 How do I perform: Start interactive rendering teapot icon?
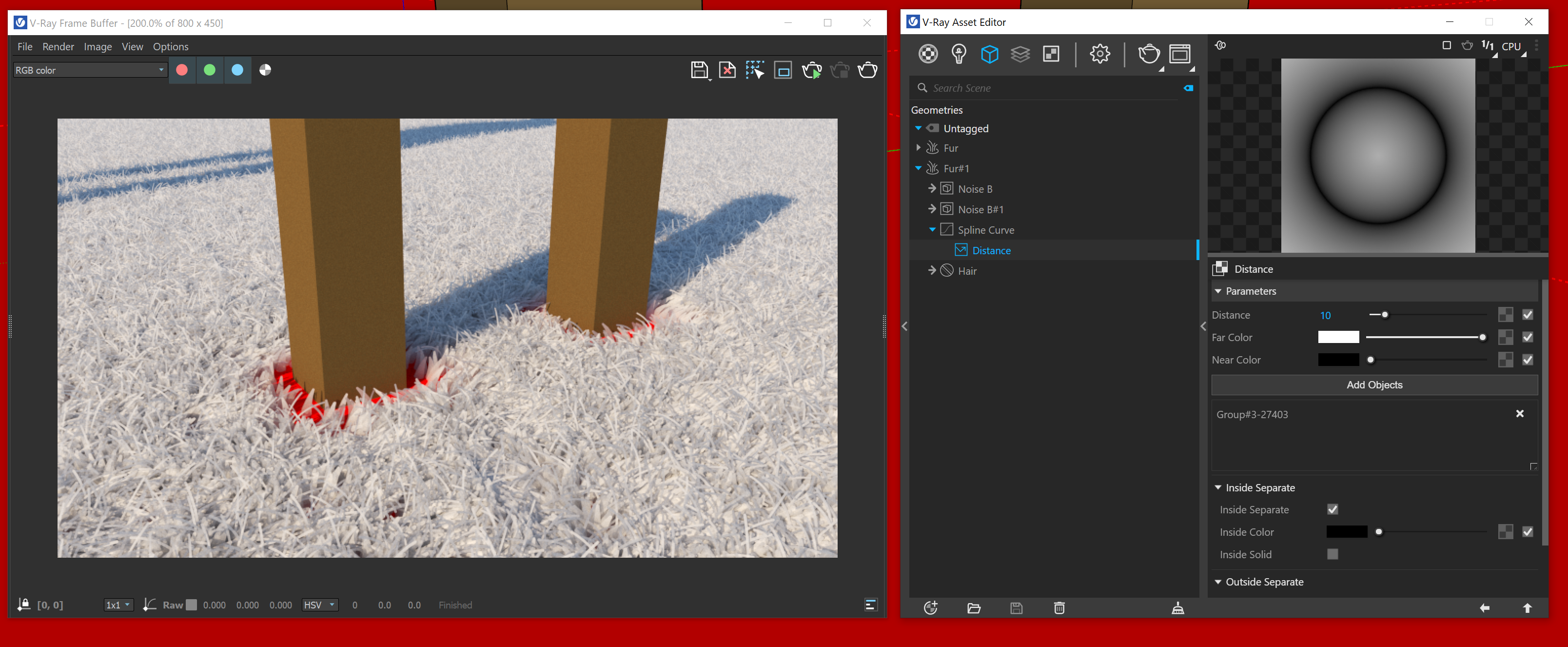click(811, 71)
